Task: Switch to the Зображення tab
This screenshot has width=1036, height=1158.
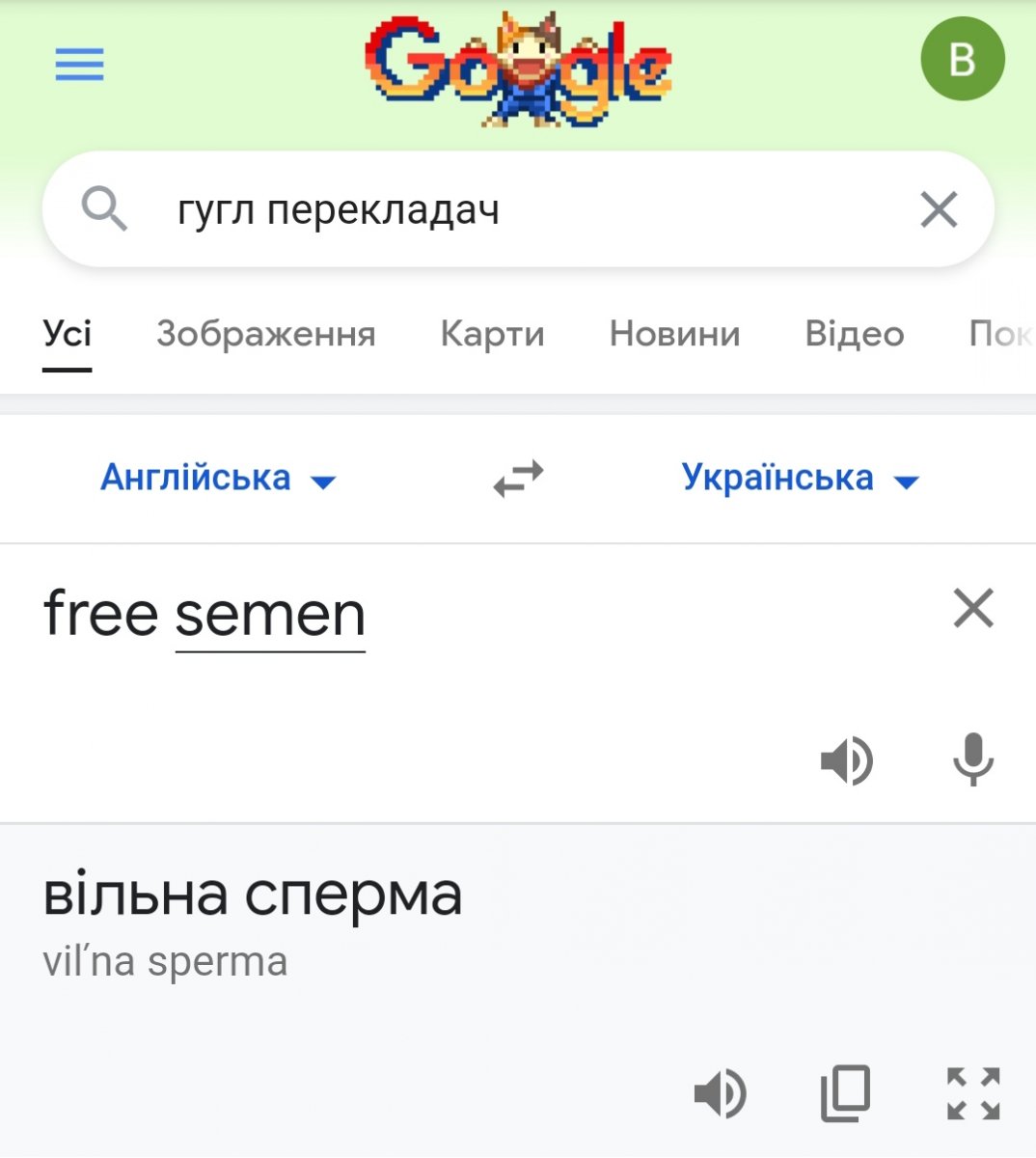Action: pyautogui.click(x=266, y=334)
